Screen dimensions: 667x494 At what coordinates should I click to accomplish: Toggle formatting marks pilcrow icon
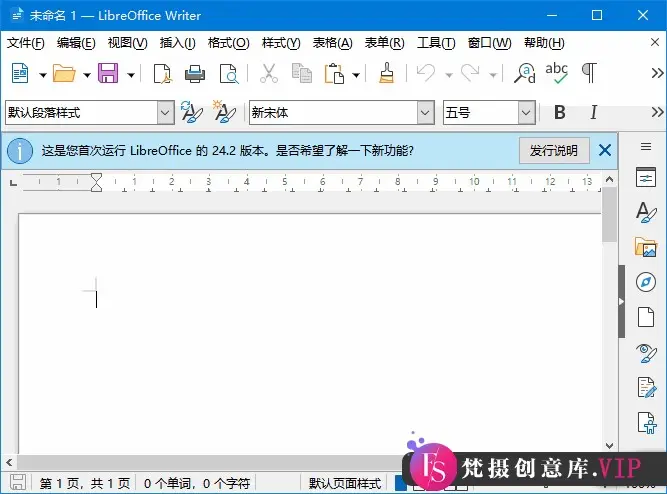click(x=589, y=73)
